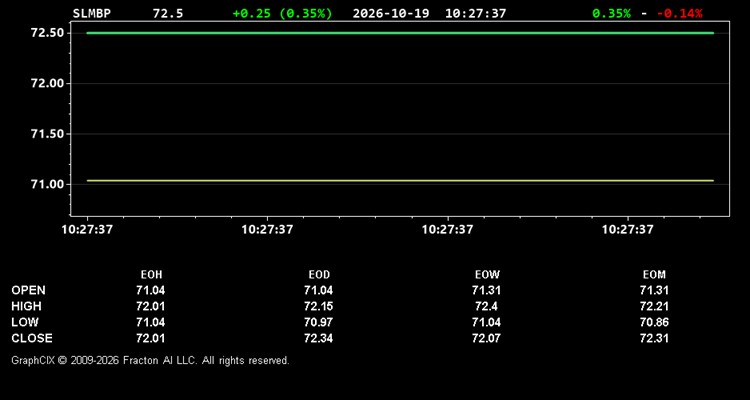Viewport: 750px width, 400px height.
Task: Click the red -0.14% range value
Action: pyautogui.click(x=680, y=13)
